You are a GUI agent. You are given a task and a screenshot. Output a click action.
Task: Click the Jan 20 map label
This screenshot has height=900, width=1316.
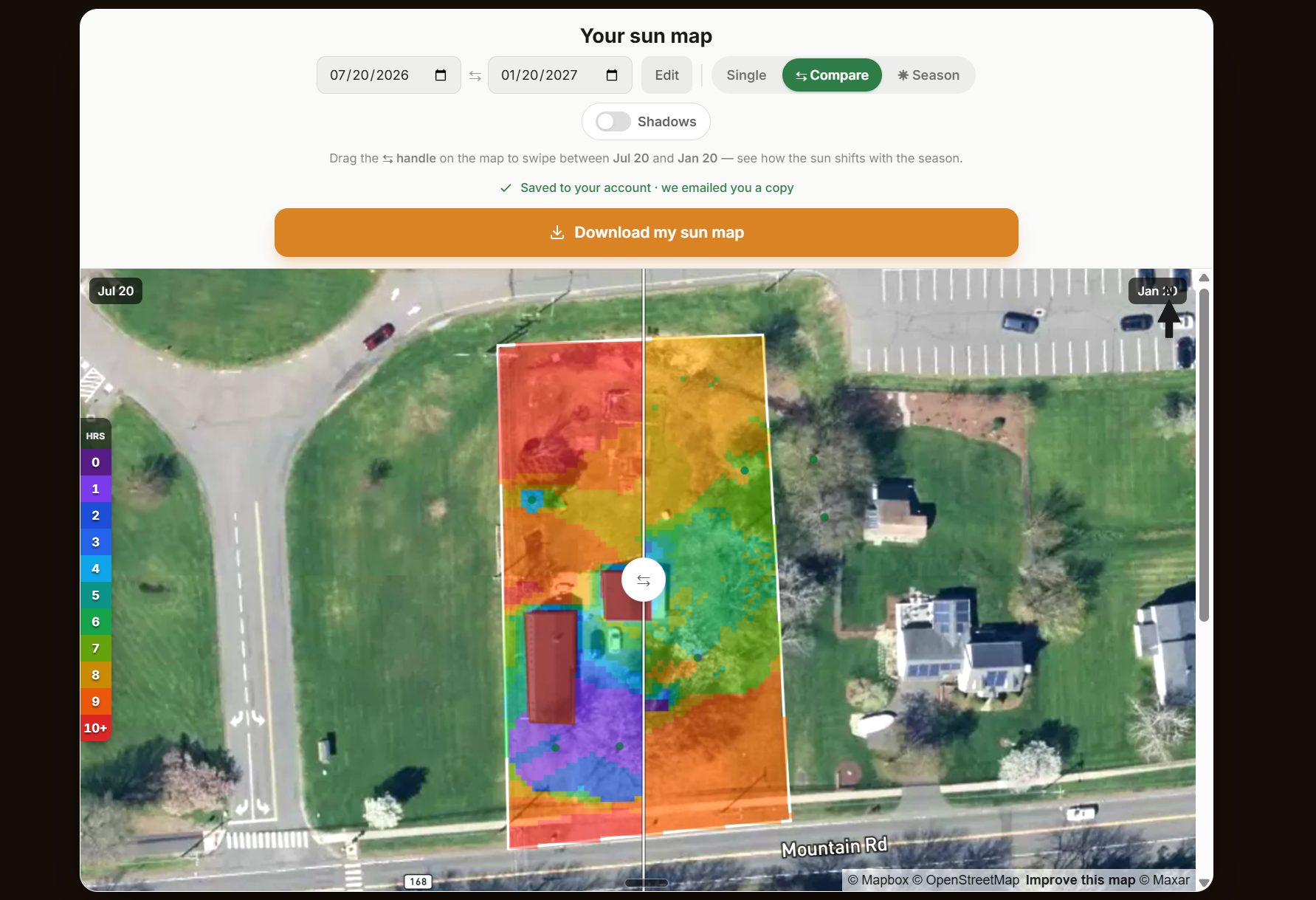click(1157, 291)
